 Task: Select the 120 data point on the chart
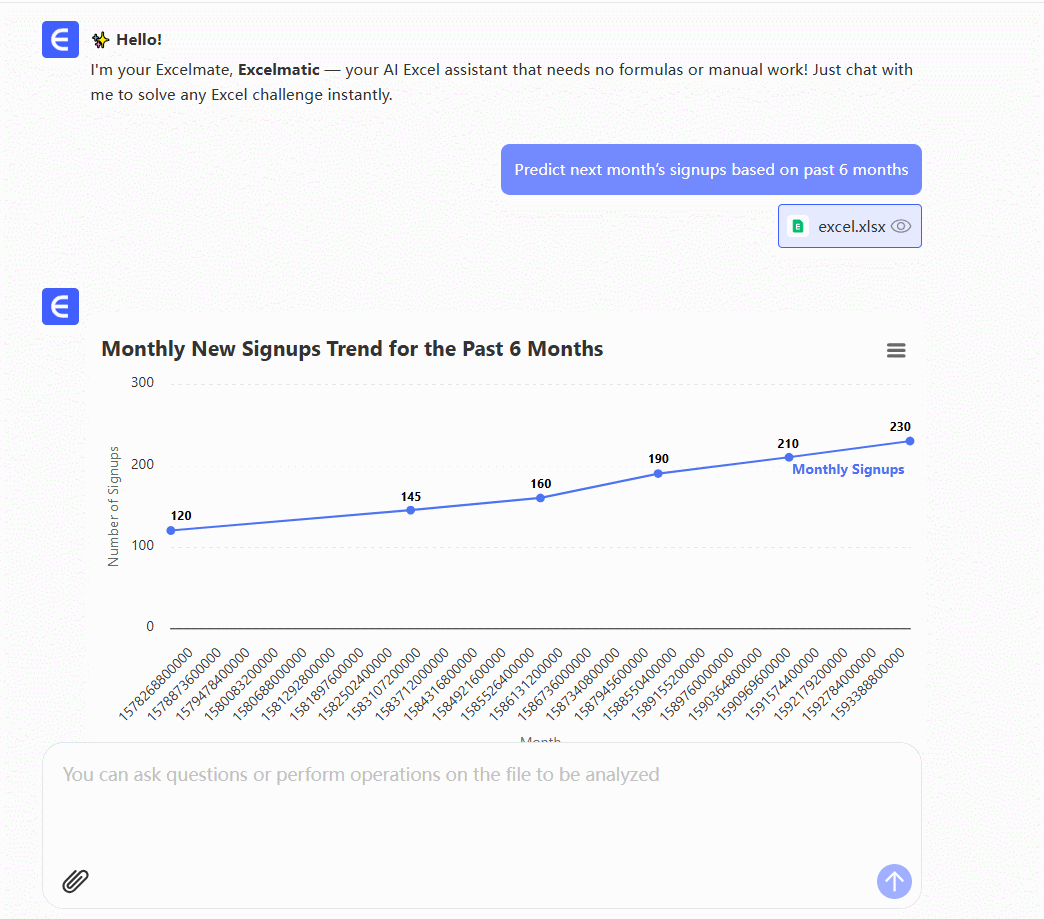pyautogui.click(x=171, y=530)
